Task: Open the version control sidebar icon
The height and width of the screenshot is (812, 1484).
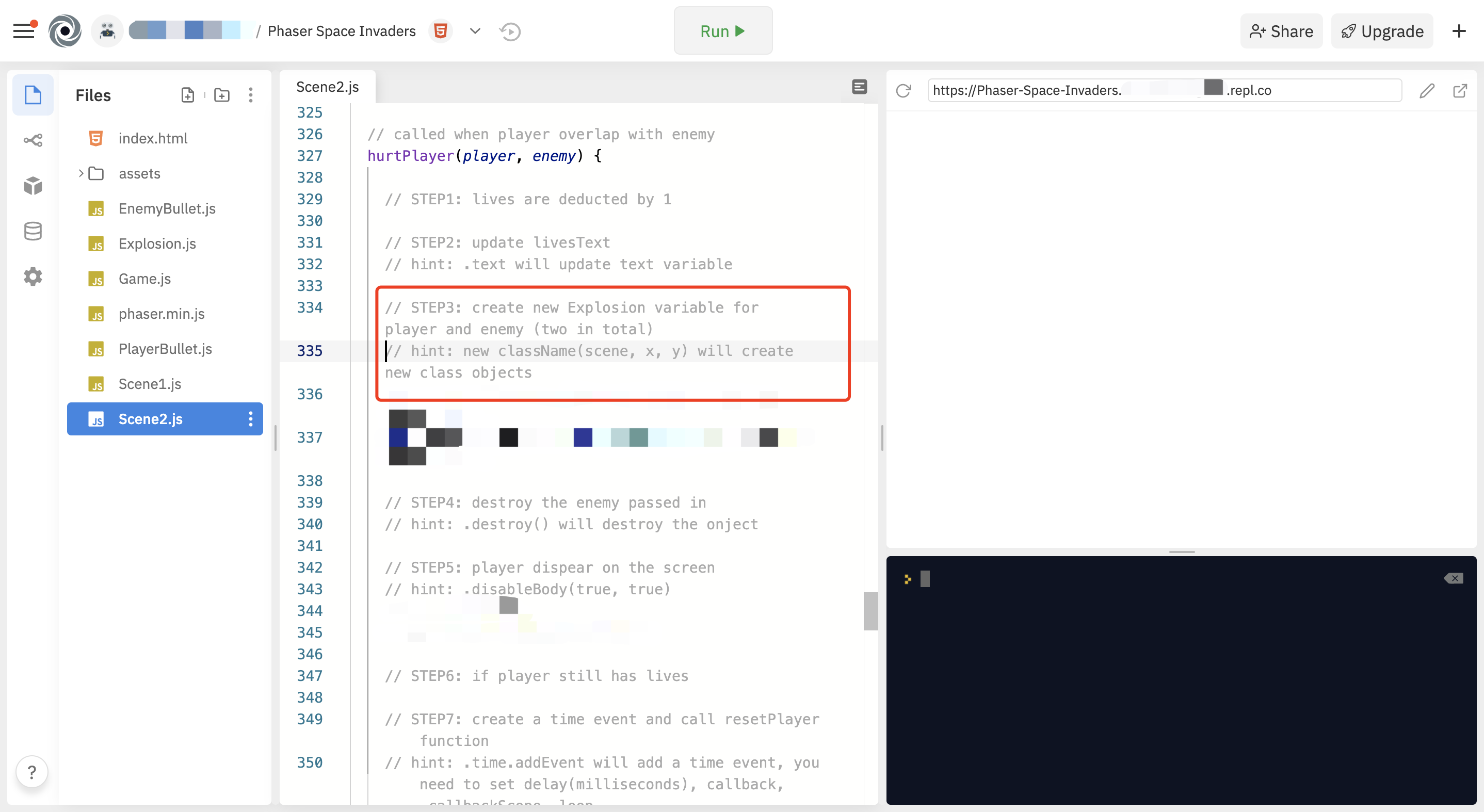Action: [x=33, y=140]
